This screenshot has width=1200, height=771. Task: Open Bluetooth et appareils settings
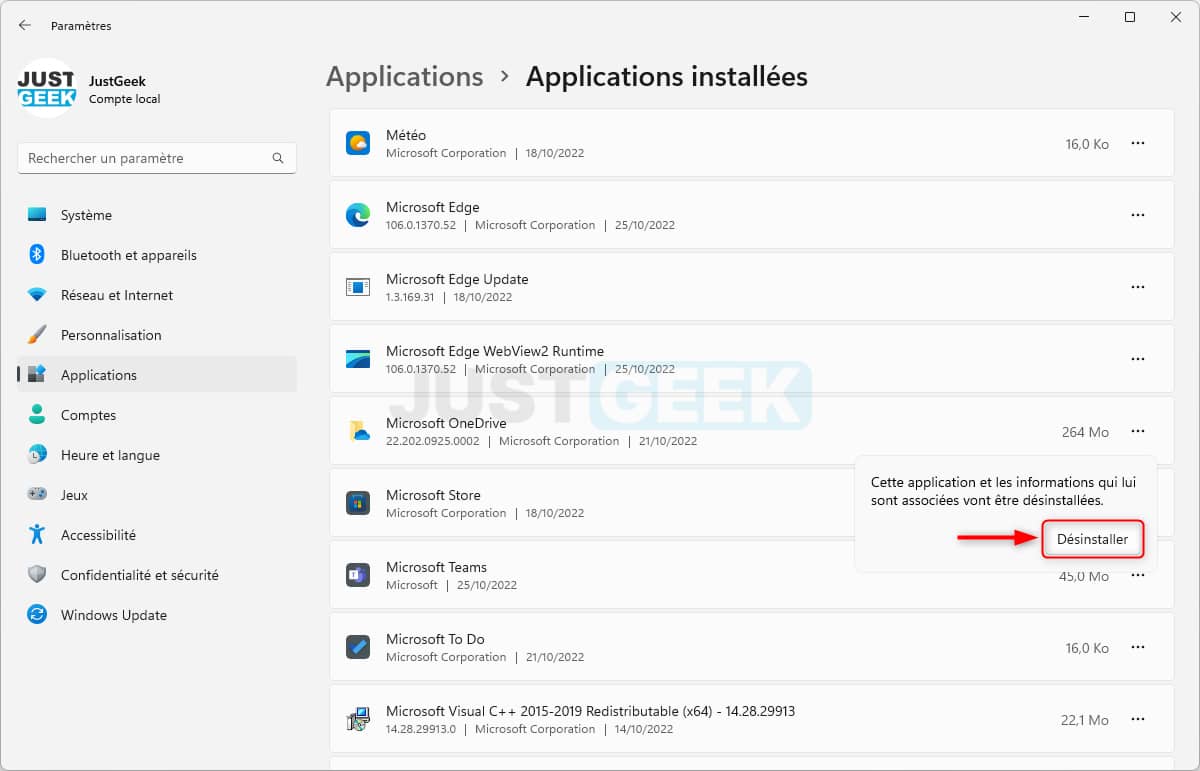click(x=157, y=255)
